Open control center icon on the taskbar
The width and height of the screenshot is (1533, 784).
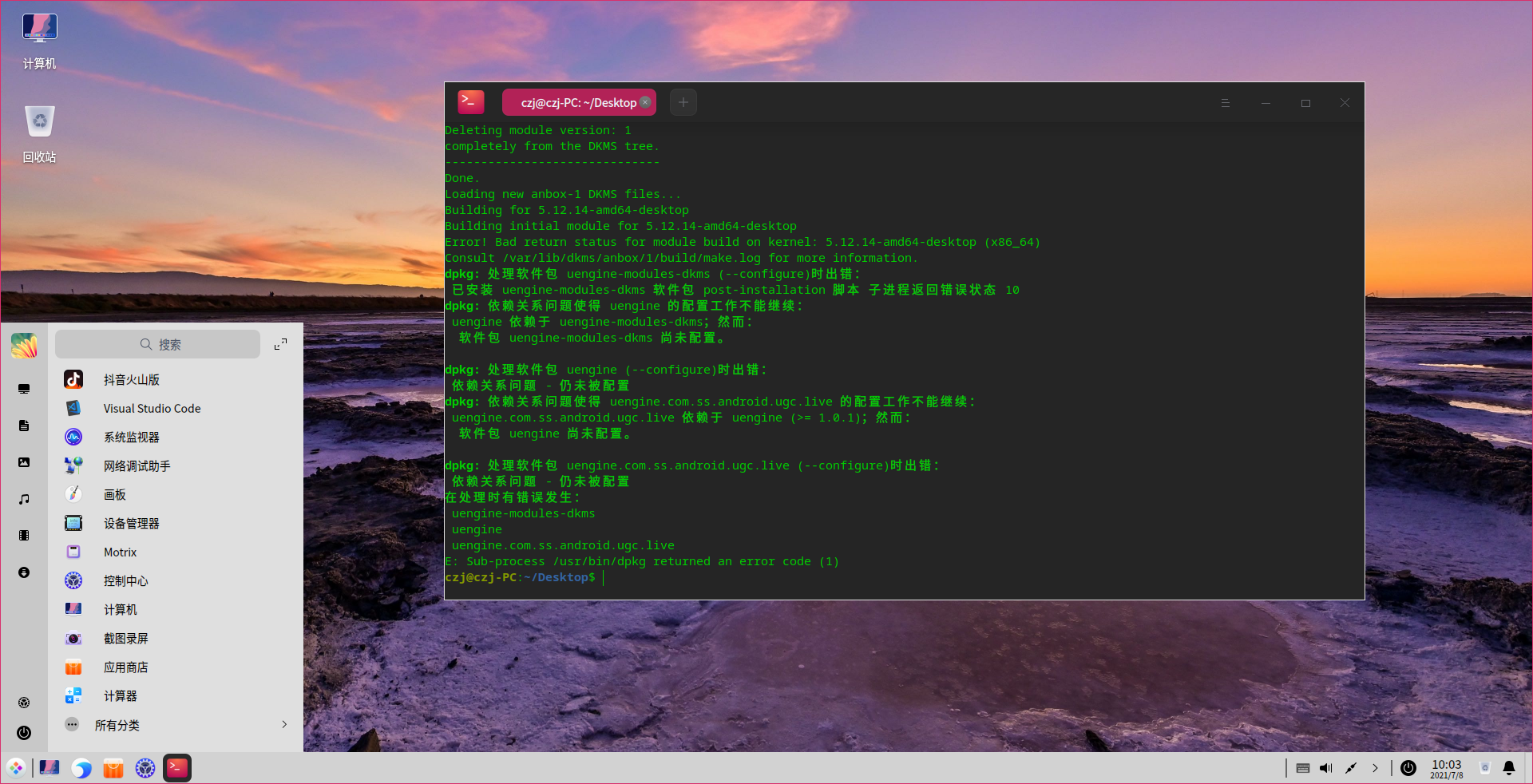point(145,768)
